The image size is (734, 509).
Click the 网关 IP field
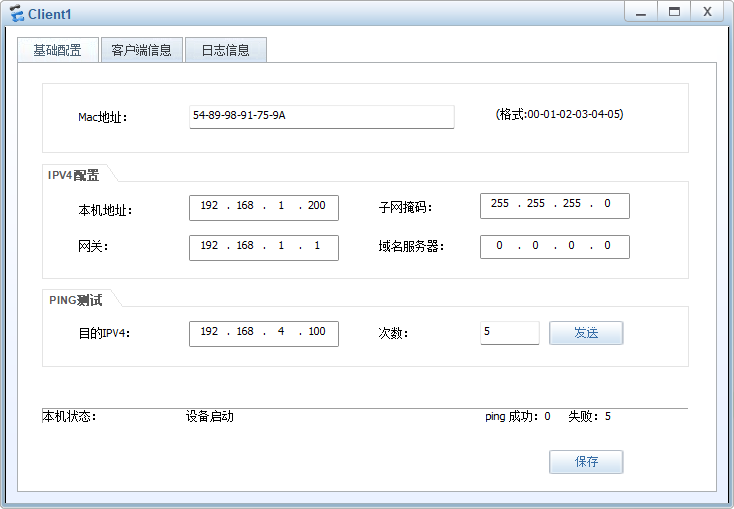(264, 248)
